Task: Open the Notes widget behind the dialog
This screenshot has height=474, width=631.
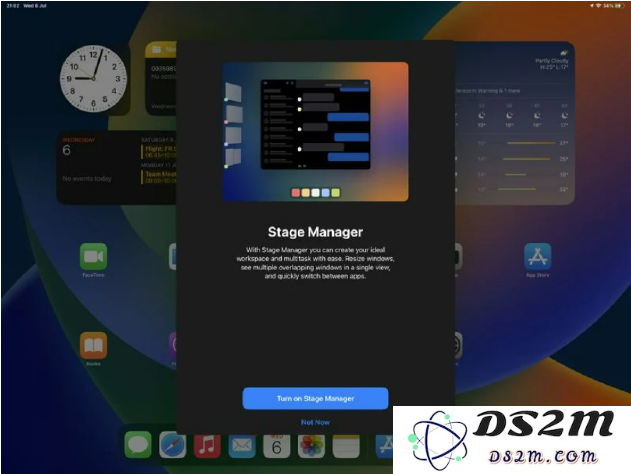Action: pos(161,78)
